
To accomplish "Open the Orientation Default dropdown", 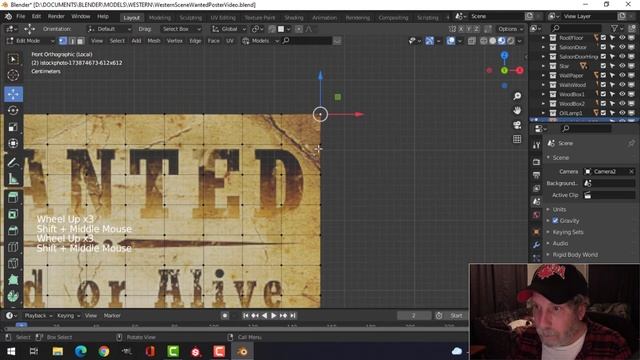I will coord(109,29).
